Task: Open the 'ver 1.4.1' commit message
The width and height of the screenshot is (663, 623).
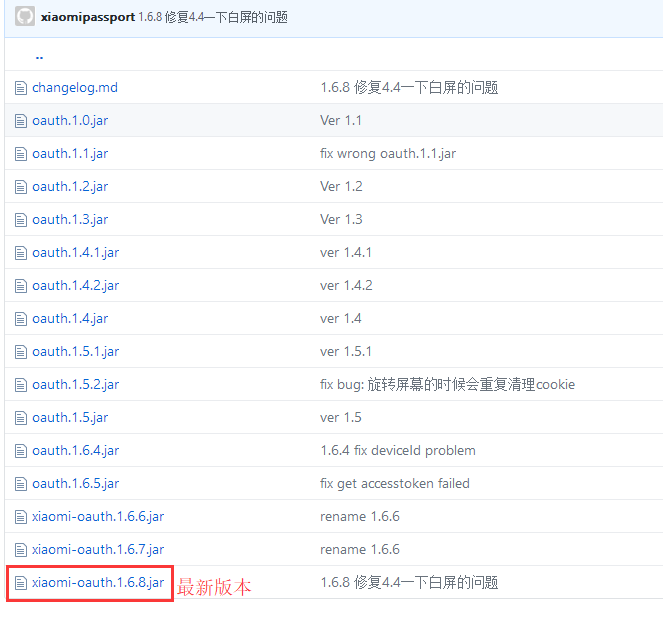Action: tap(346, 253)
